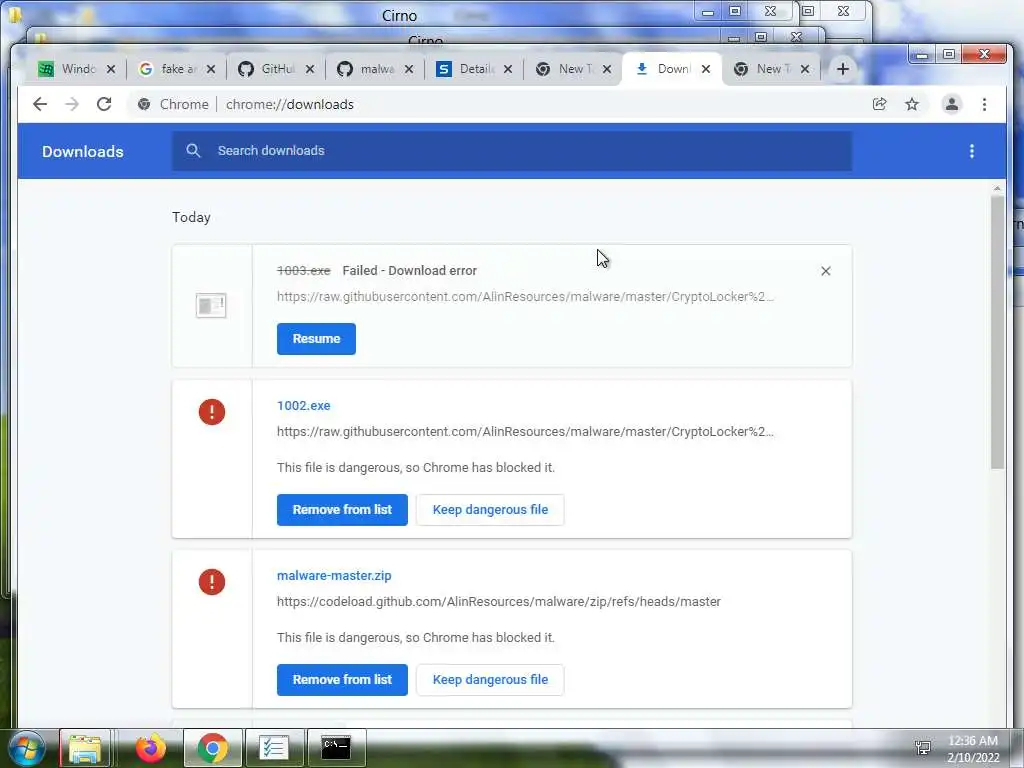This screenshot has width=1024, height=768.
Task: Remove malware-master.zip from the list
Action: [x=342, y=680]
